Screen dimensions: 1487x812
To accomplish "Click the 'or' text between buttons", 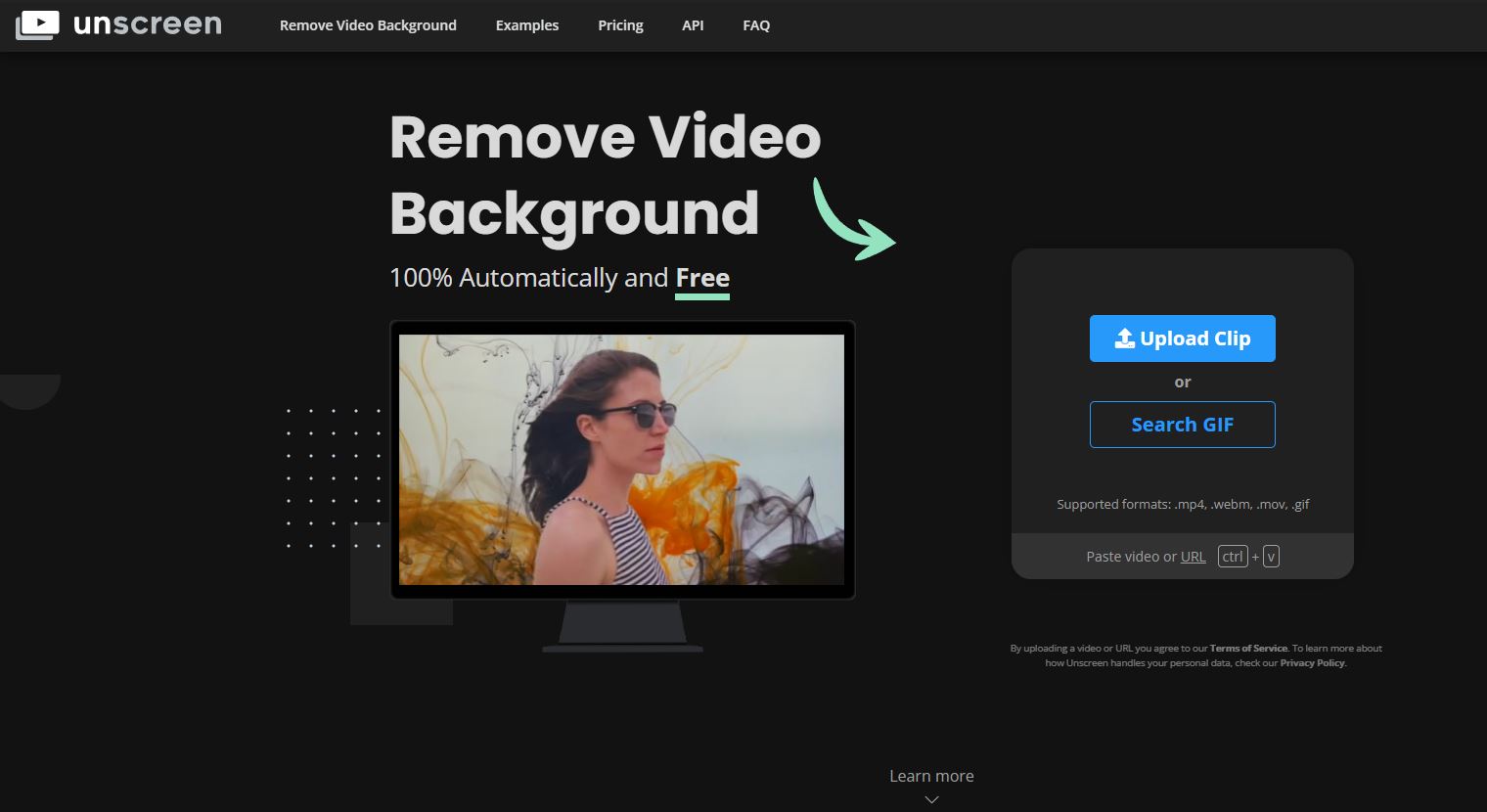I will tap(1183, 383).
